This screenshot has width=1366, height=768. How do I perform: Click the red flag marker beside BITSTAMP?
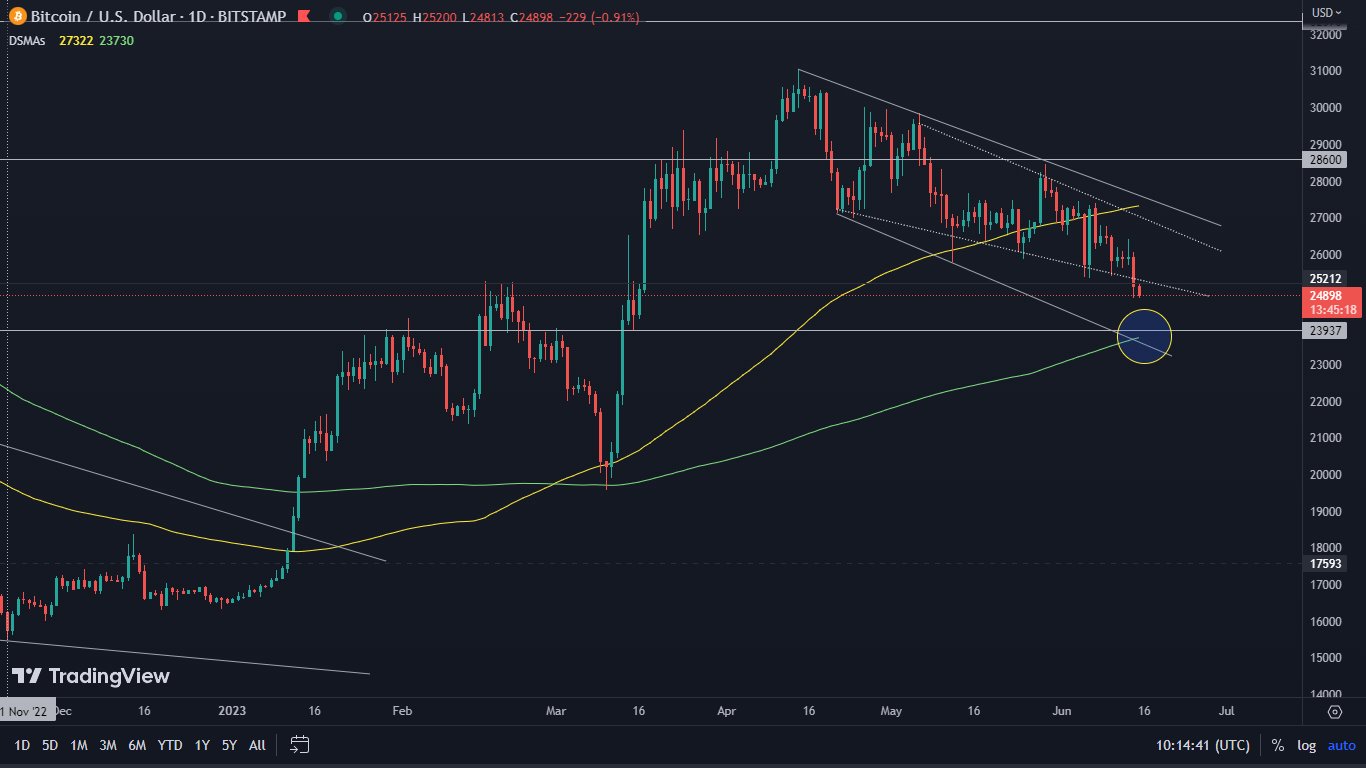[303, 17]
